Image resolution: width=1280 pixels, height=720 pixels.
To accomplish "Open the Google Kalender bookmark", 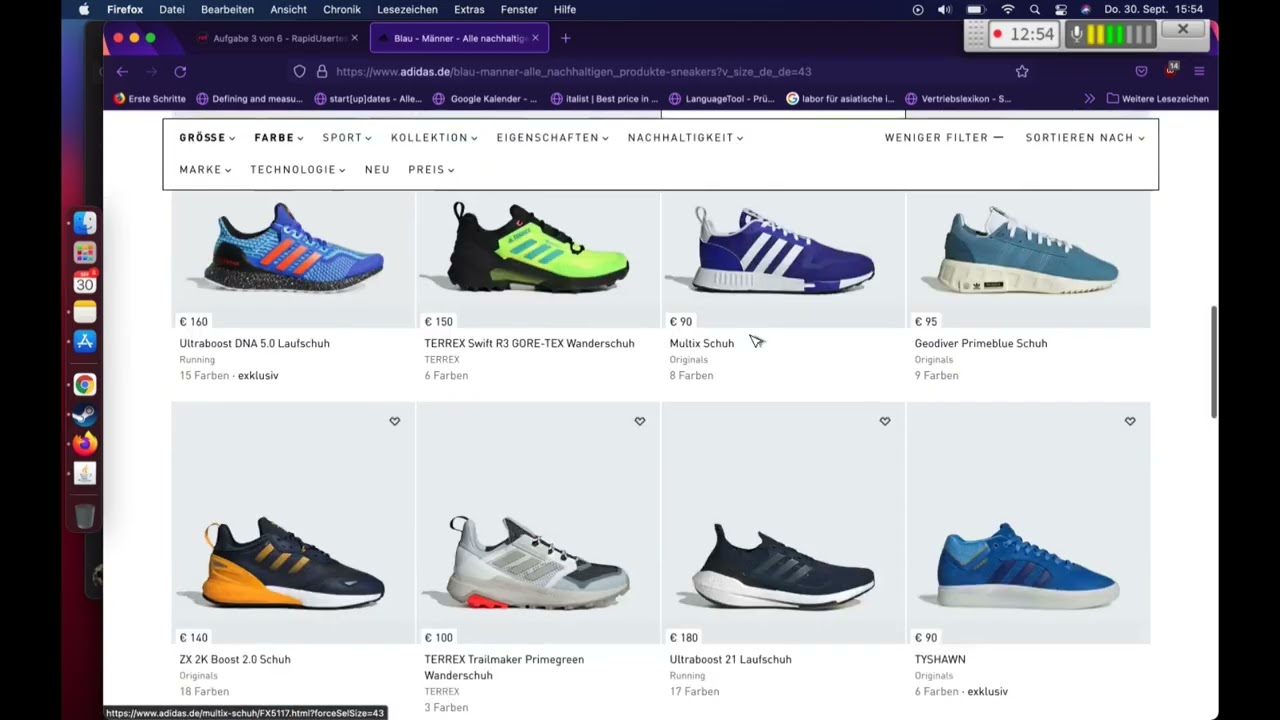I will click(x=486, y=99).
